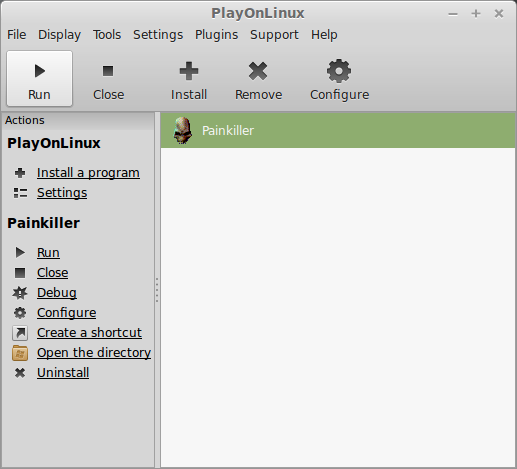Click the Configure gear toolbar button

339,79
